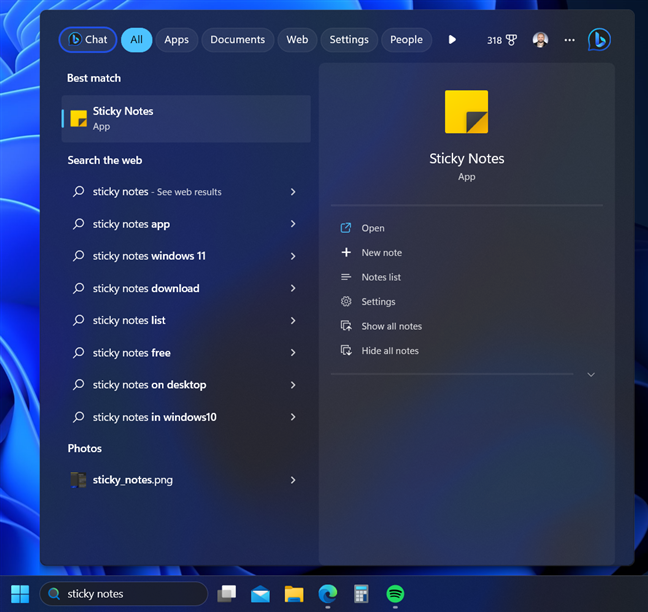The width and height of the screenshot is (648, 612).
Task: Expand arrow next to 'sticky notes free'
Action: 293,352
